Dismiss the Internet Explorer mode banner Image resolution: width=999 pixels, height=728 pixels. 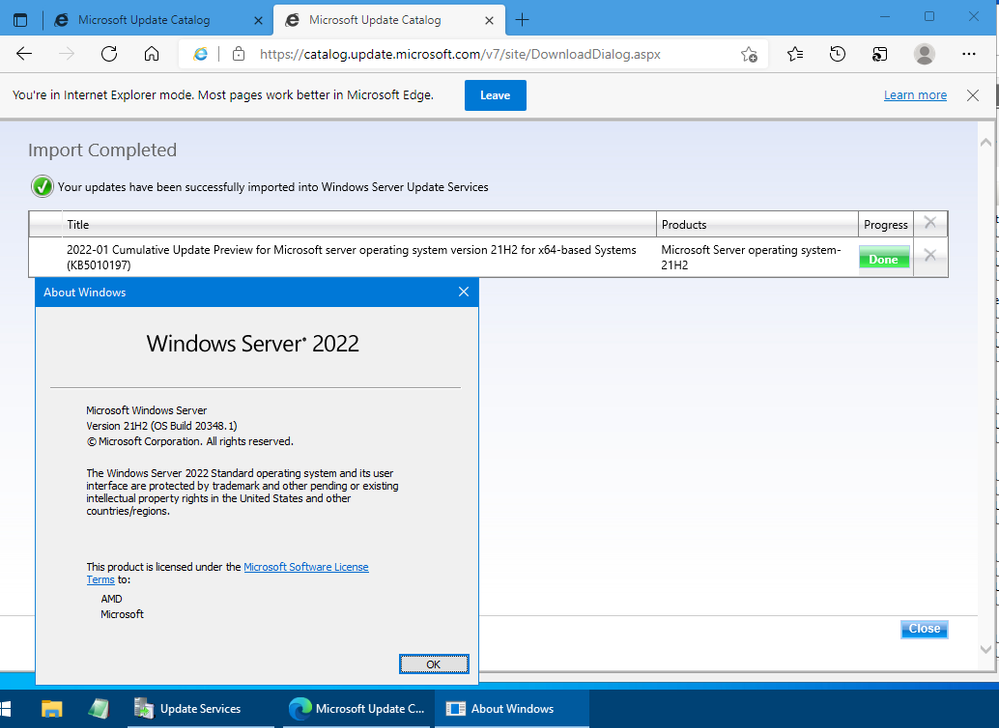point(972,96)
